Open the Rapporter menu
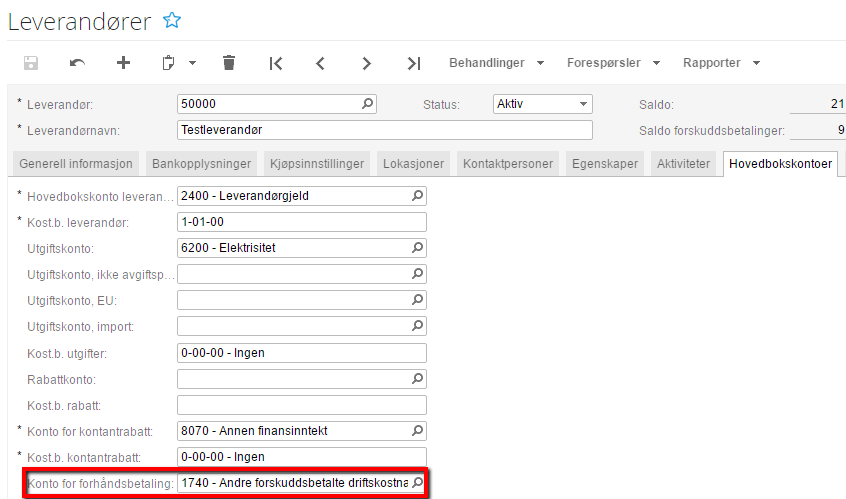 tap(721, 63)
